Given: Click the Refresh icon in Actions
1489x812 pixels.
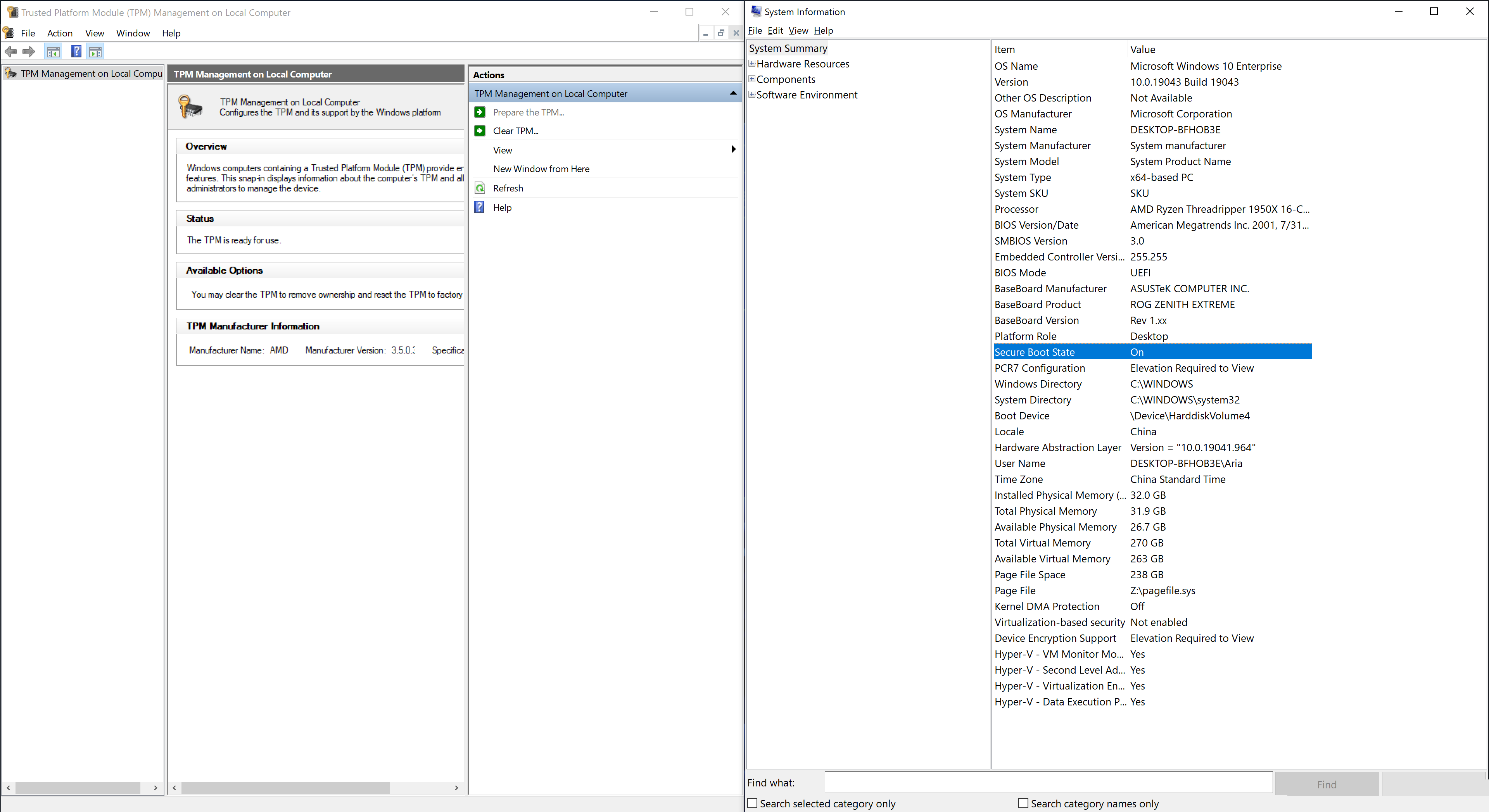Looking at the screenshot, I should point(480,188).
